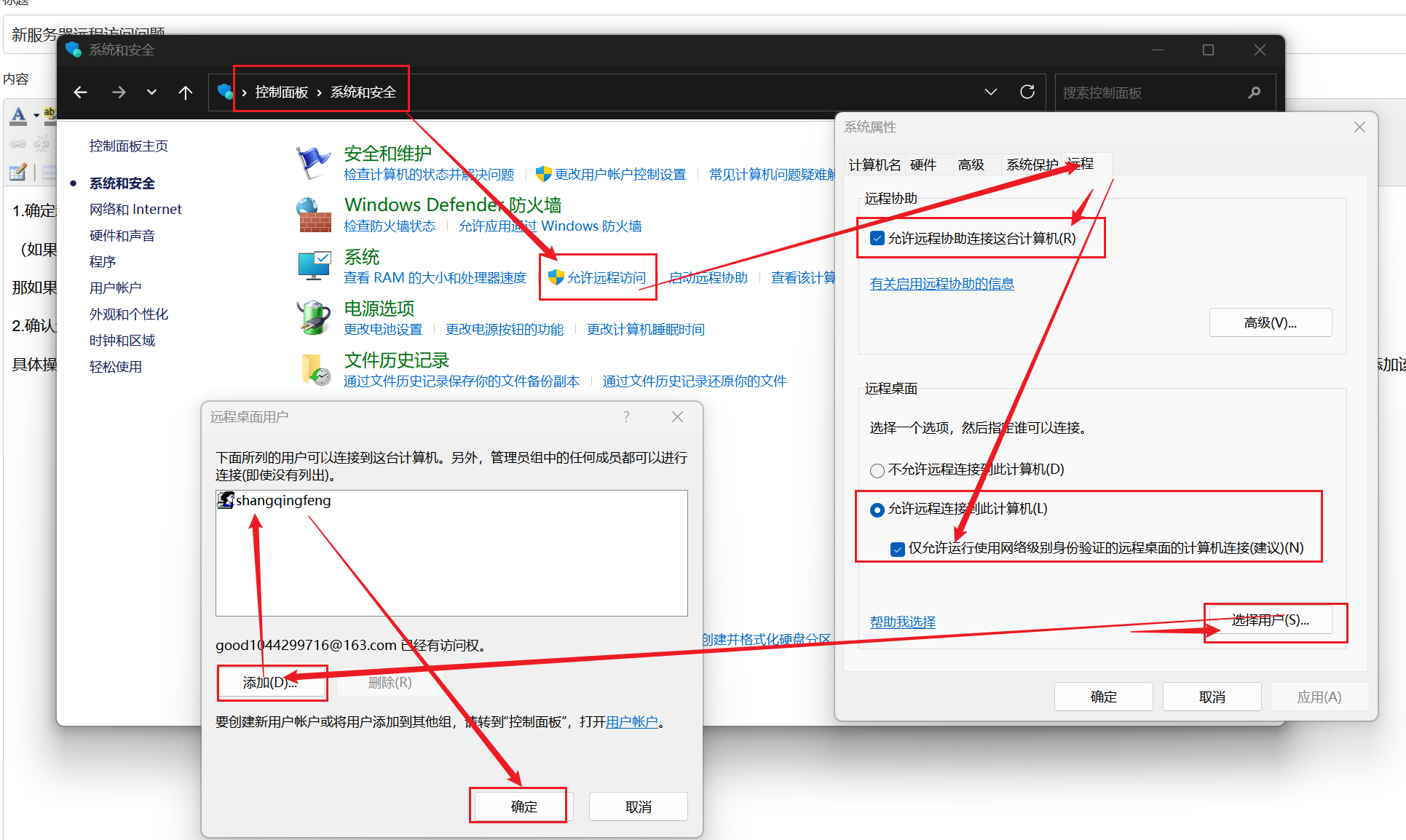Expand the font color dropdown arrow
The width and height of the screenshot is (1406, 840).
click(36, 115)
